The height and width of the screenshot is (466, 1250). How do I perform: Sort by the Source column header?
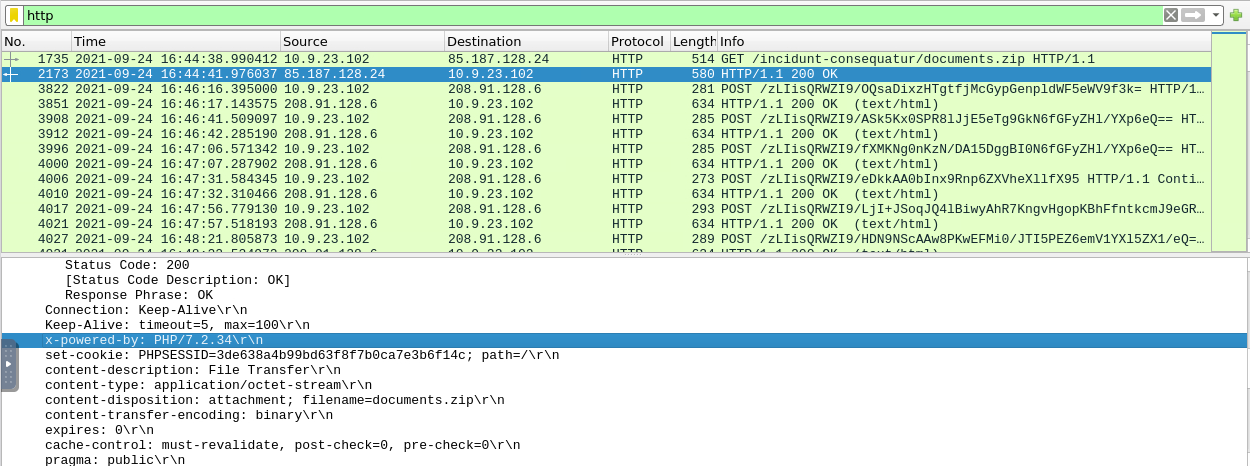tap(362, 41)
